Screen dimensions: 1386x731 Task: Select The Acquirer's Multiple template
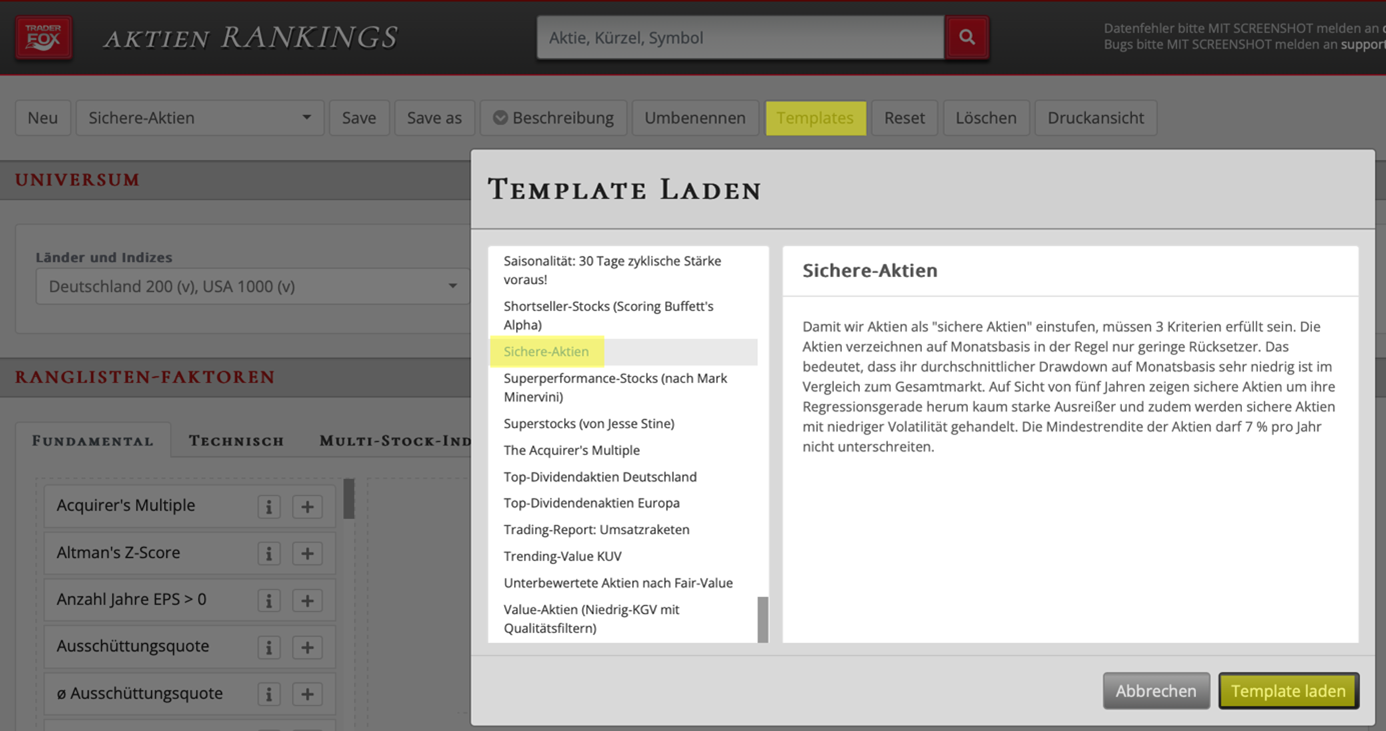pyautogui.click(x=571, y=450)
